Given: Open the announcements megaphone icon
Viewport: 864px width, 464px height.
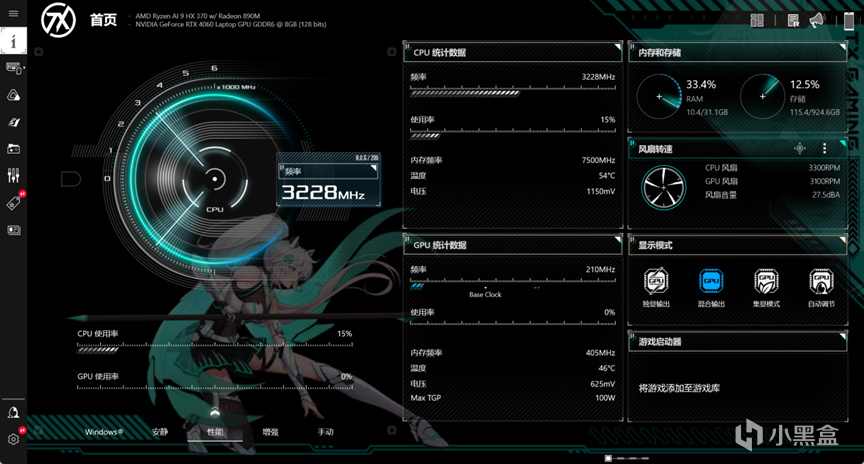Looking at the screenshot, I should (817, 20).
